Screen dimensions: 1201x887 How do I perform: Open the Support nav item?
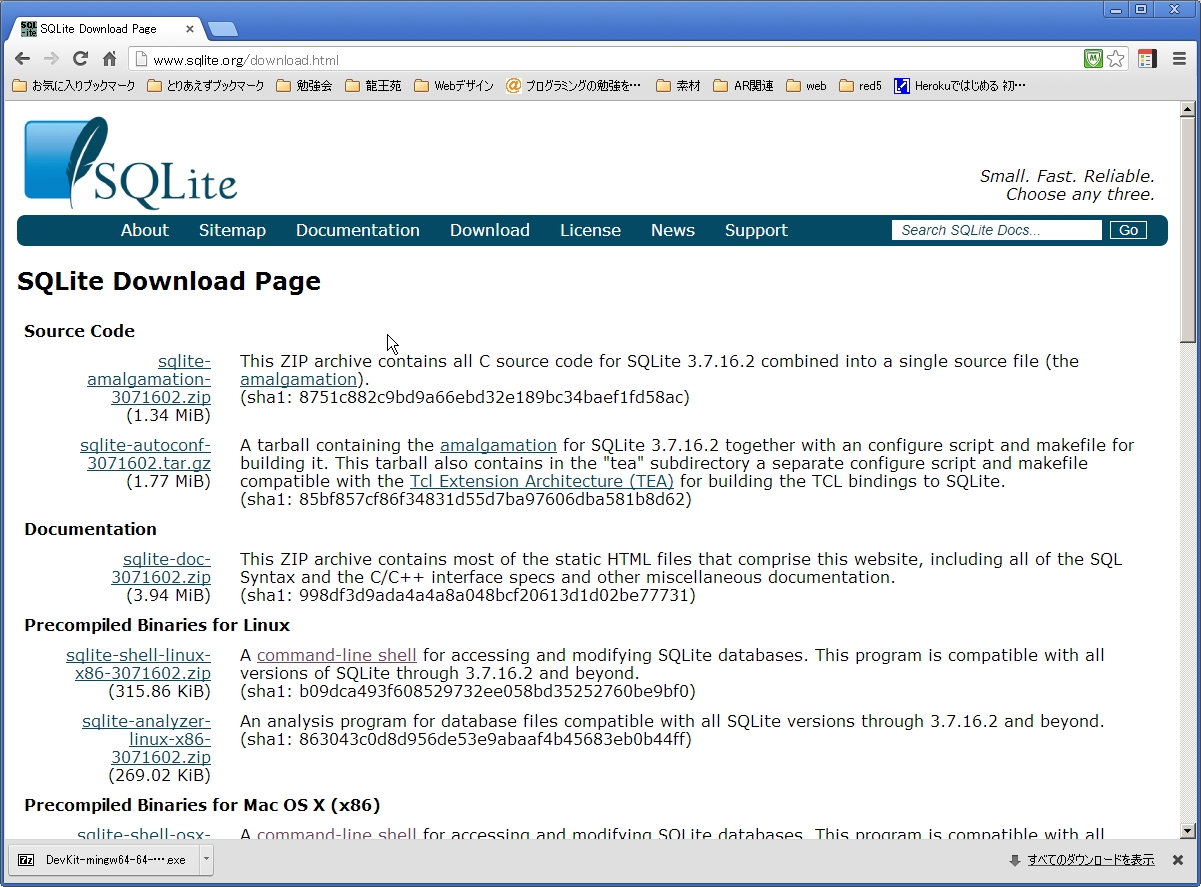[756, 230]
